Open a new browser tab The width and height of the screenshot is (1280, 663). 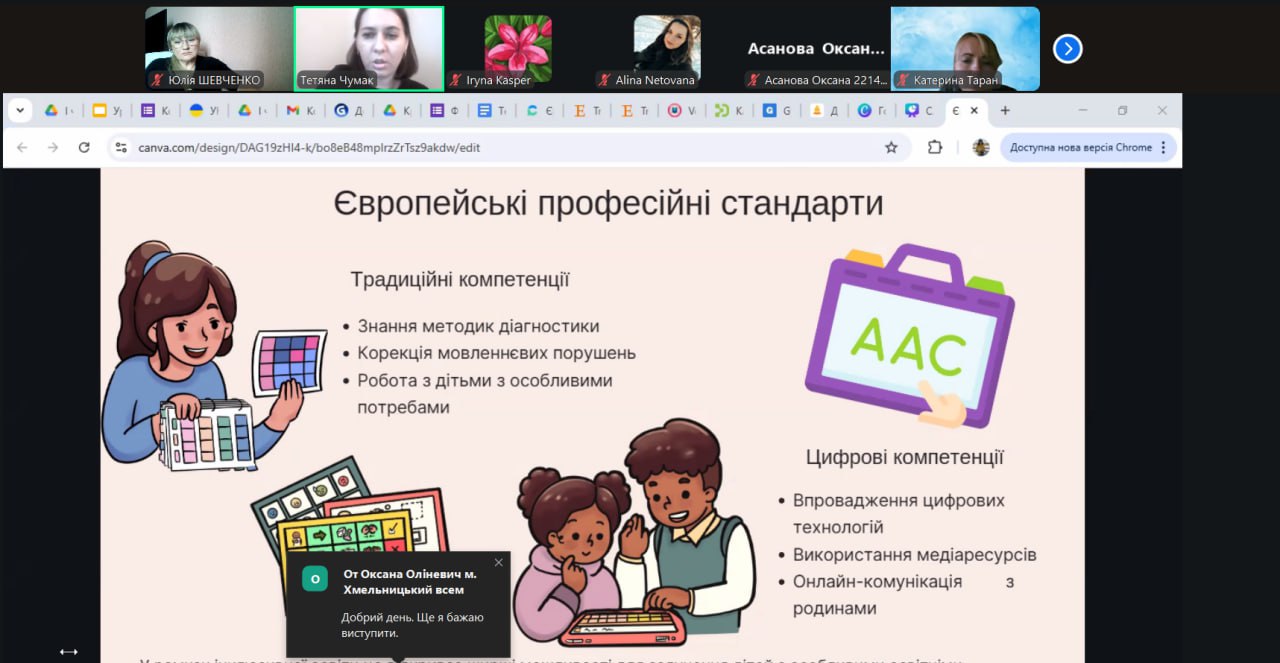1005,110
